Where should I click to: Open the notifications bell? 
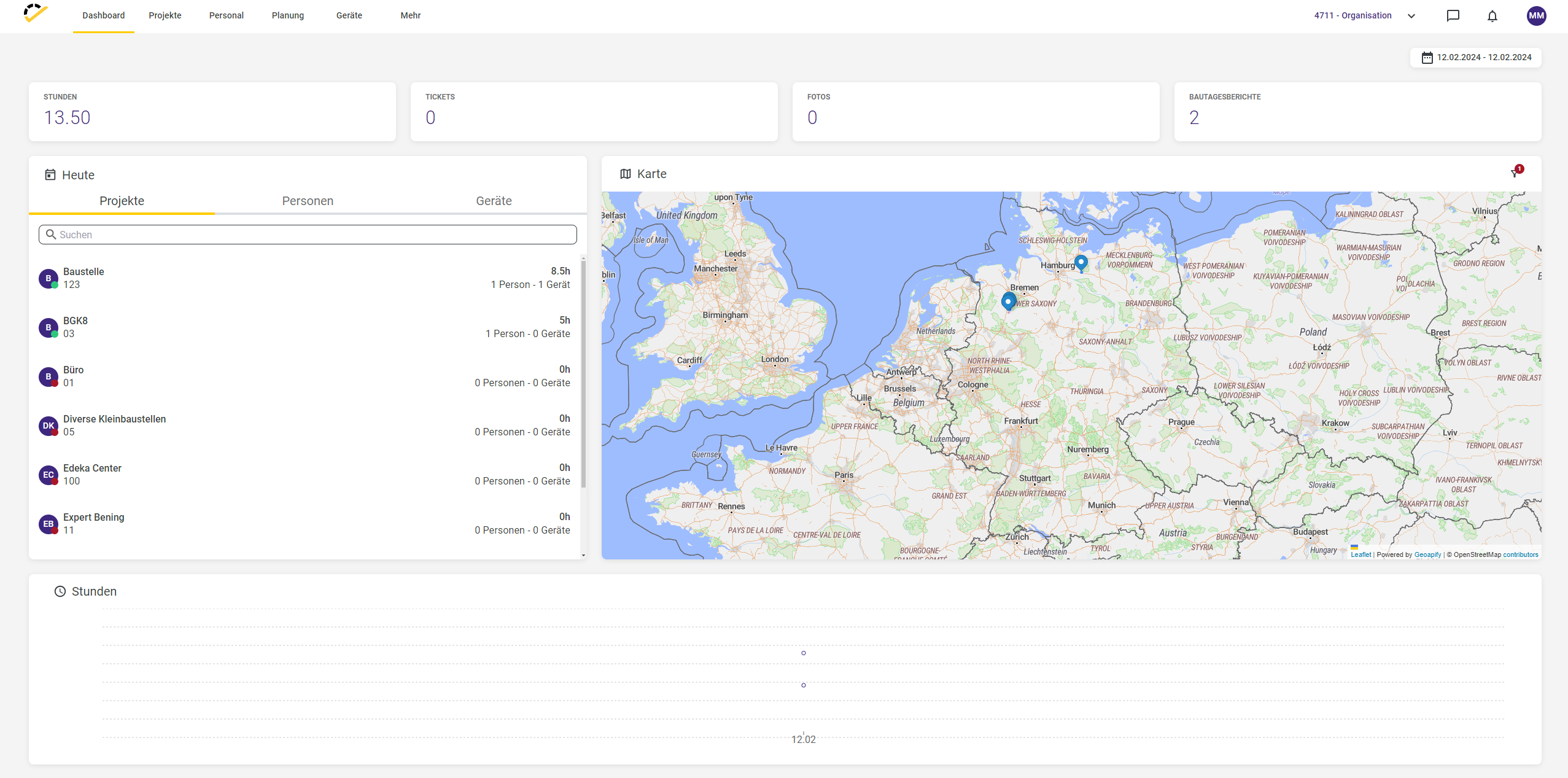(x=1492, y=16)
